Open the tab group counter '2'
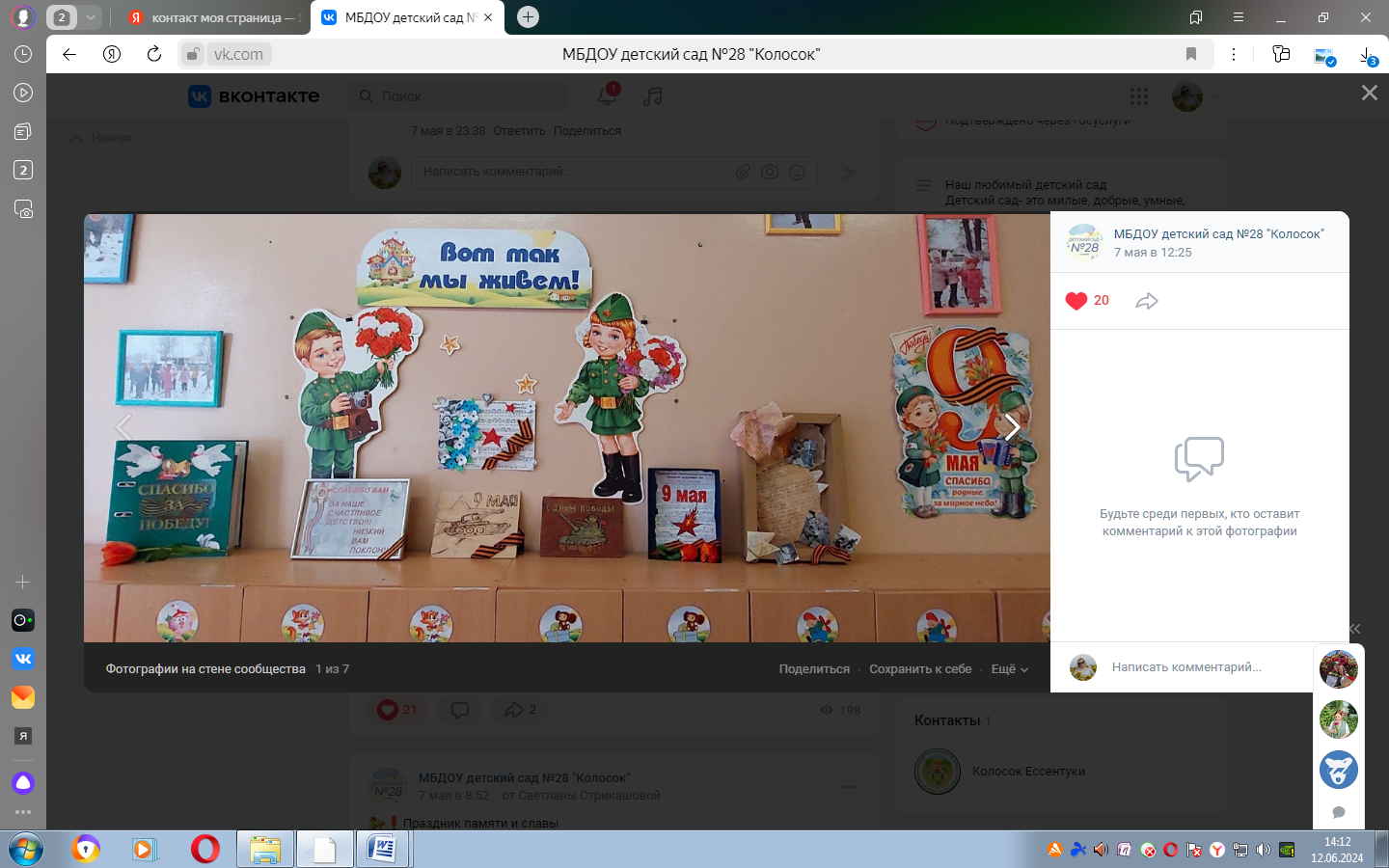 coord(62,17)
